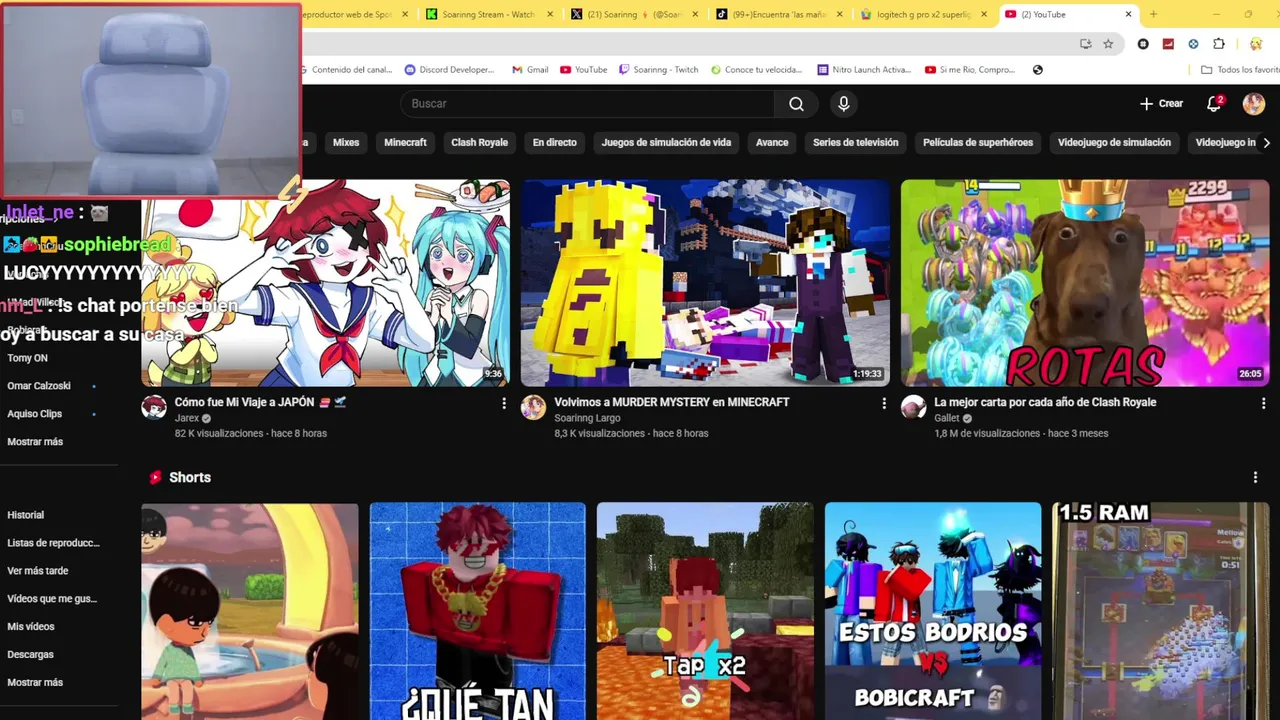Play Cómo fue Mi Viaje a JAPÓN thumbnail
Screen dimensions: 1280x720
(325, 283)
